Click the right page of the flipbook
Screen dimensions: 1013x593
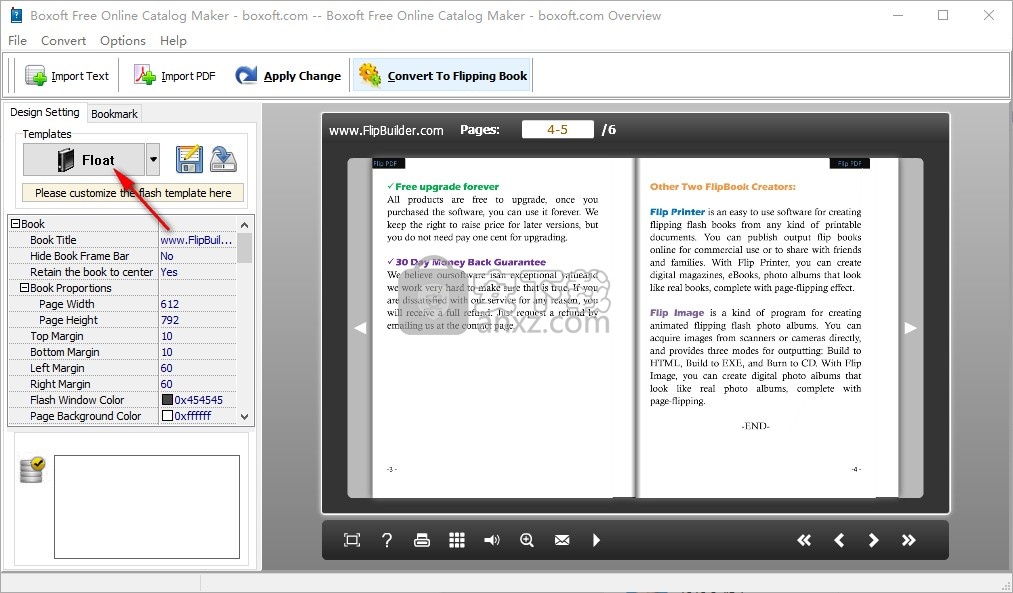click(x=768, y=328)
